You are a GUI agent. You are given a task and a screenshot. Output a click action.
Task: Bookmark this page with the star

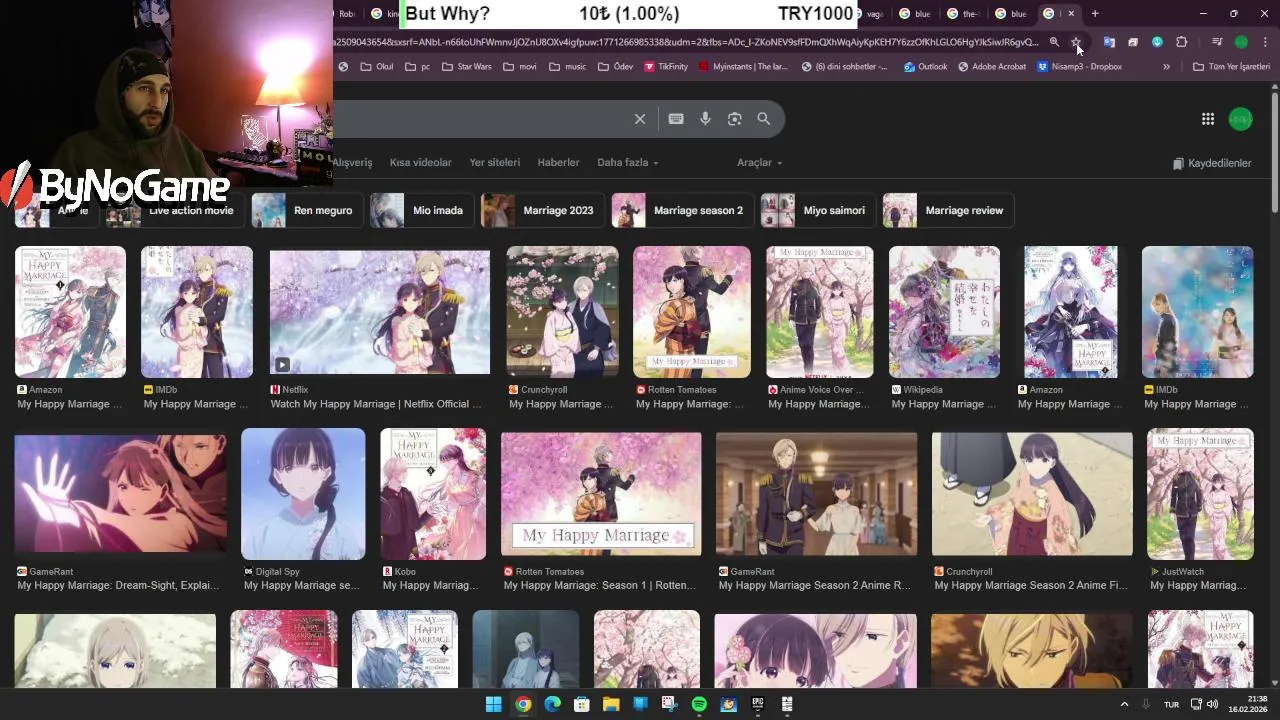tap(1076, 42)
